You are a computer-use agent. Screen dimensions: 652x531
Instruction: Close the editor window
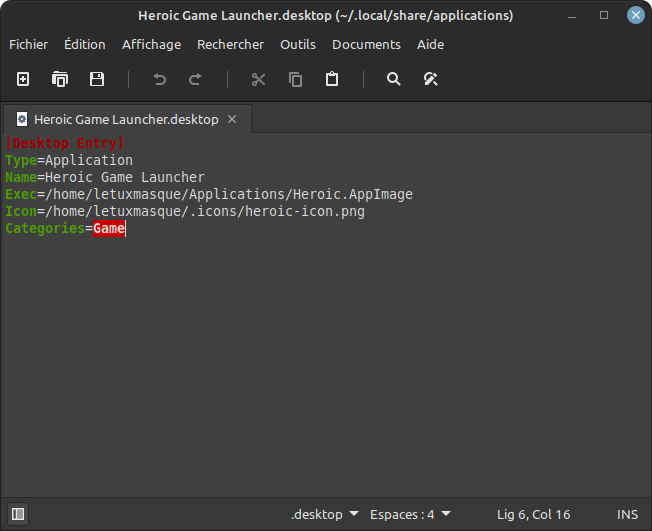636,15
